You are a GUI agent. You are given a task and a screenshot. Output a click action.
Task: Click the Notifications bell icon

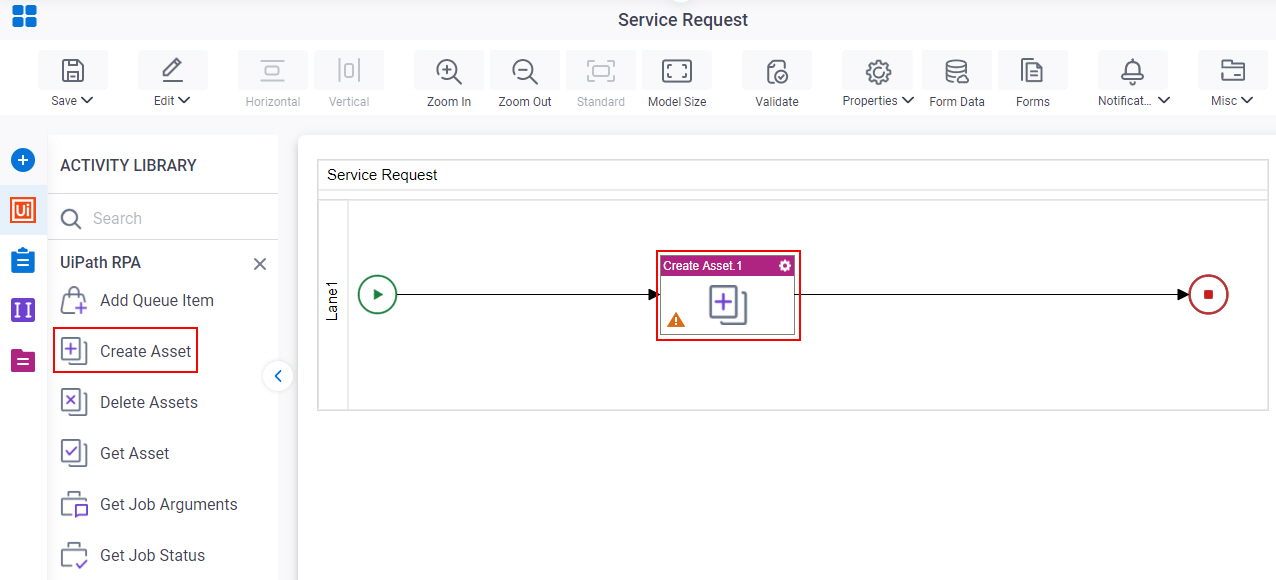1132,71
